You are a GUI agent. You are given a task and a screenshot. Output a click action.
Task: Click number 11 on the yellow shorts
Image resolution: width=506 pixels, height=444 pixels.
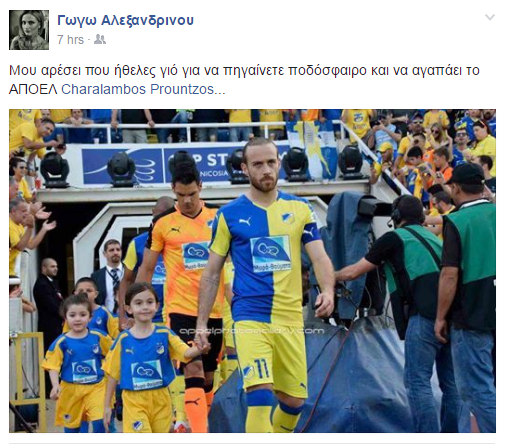262,368
